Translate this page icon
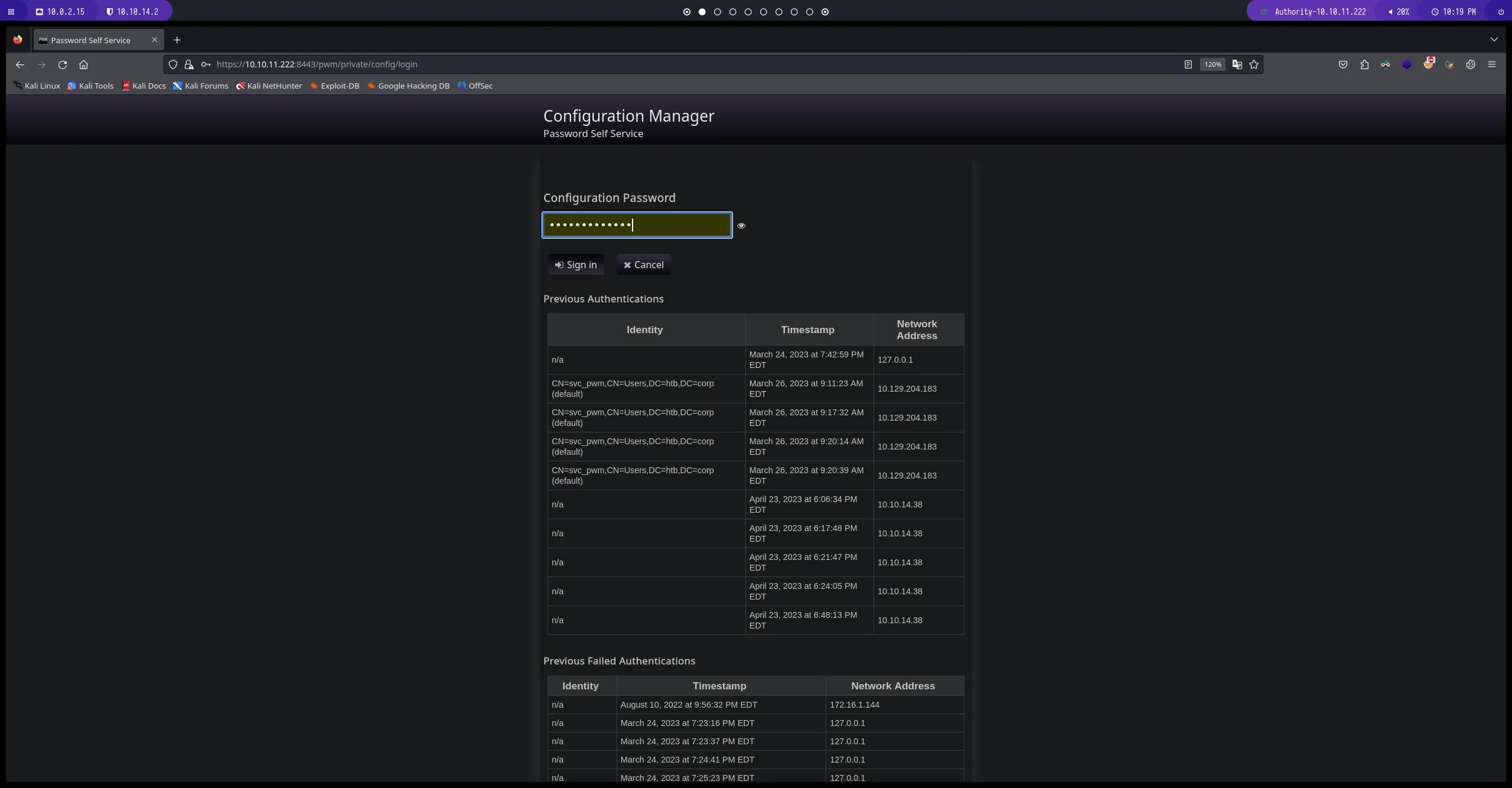Screen dimensions: 1512x788 [1237, 64]
